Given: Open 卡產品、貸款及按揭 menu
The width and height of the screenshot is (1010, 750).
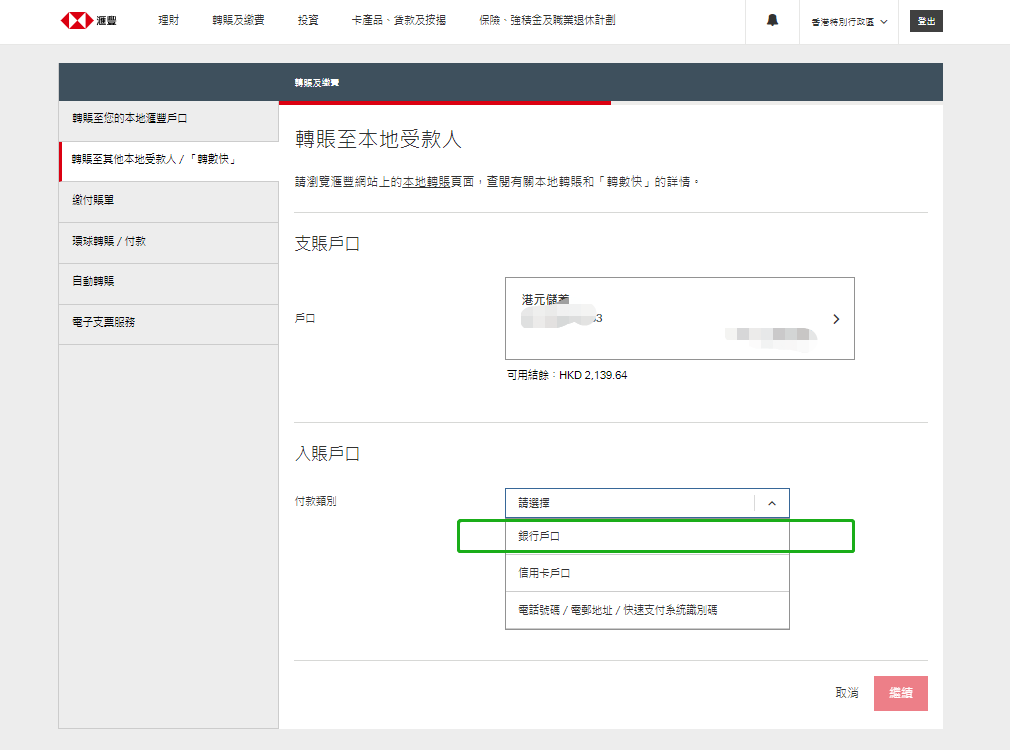Looking at the screenshot, I should (x=399, y=21).
